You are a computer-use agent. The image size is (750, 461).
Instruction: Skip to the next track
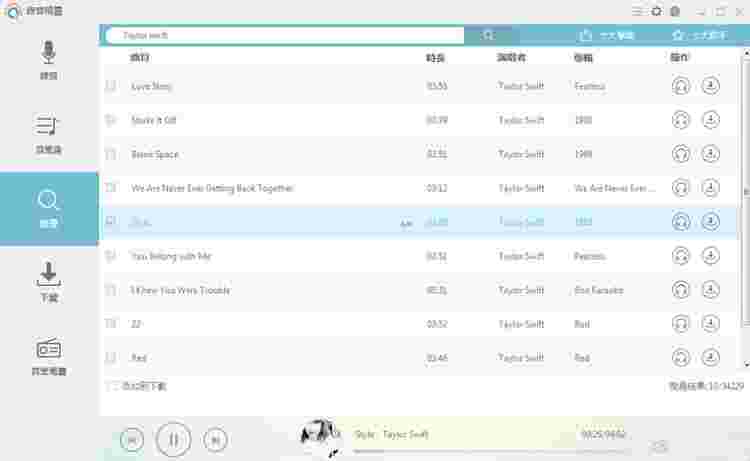pos(215,439)
